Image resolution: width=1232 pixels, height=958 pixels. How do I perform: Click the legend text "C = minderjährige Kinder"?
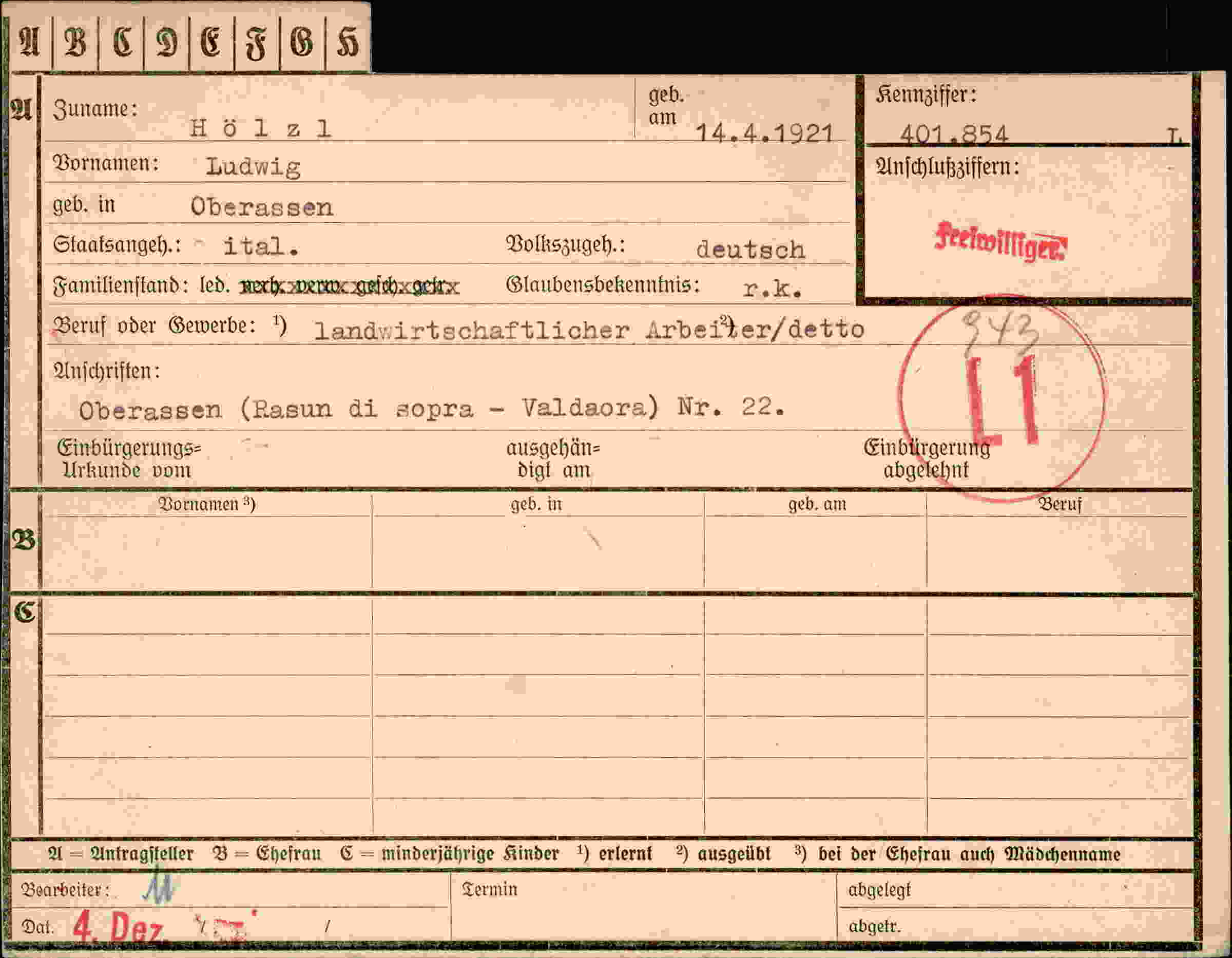[450, 854]
